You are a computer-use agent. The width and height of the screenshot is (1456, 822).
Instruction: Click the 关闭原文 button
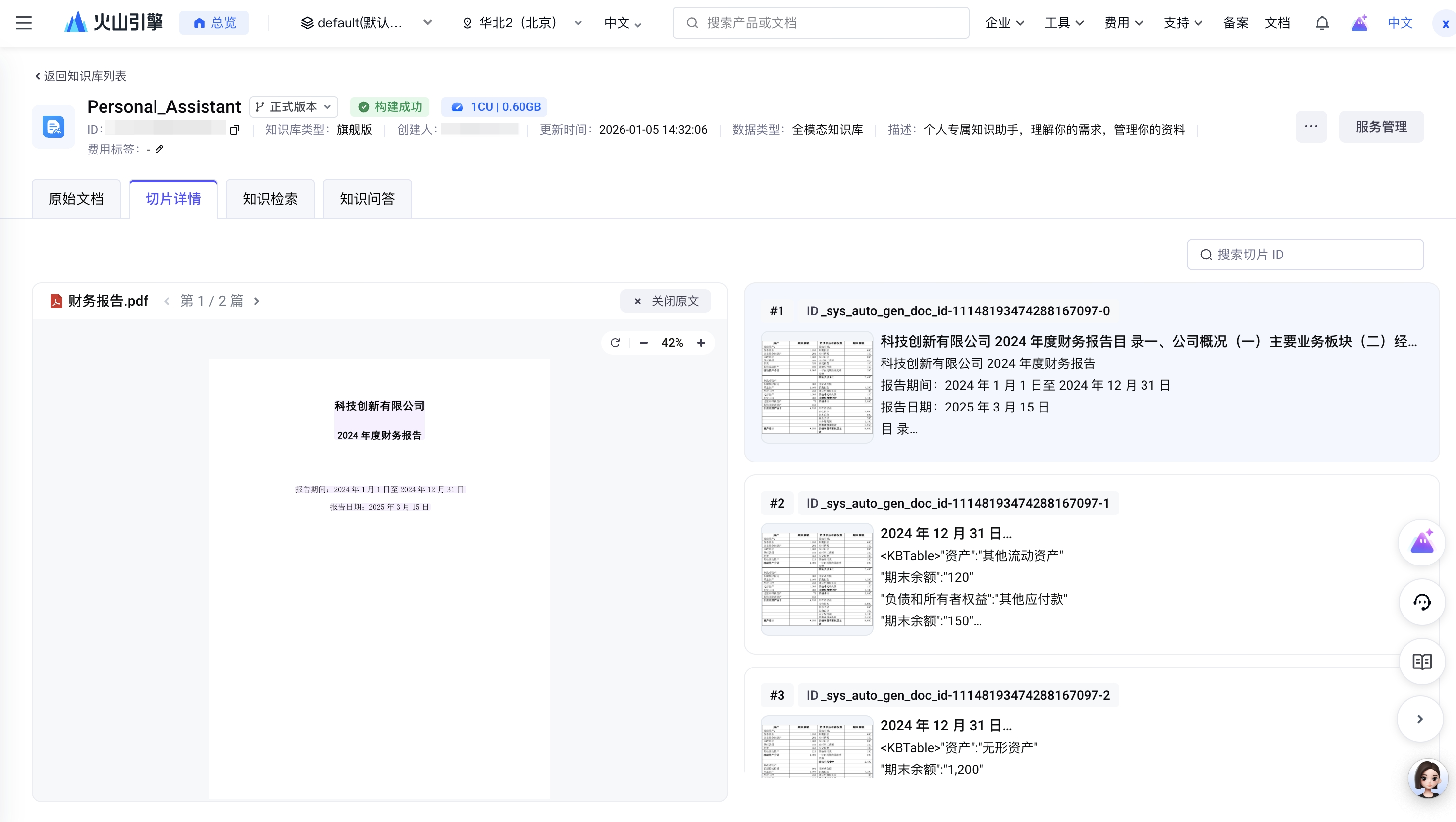[665, 301]
